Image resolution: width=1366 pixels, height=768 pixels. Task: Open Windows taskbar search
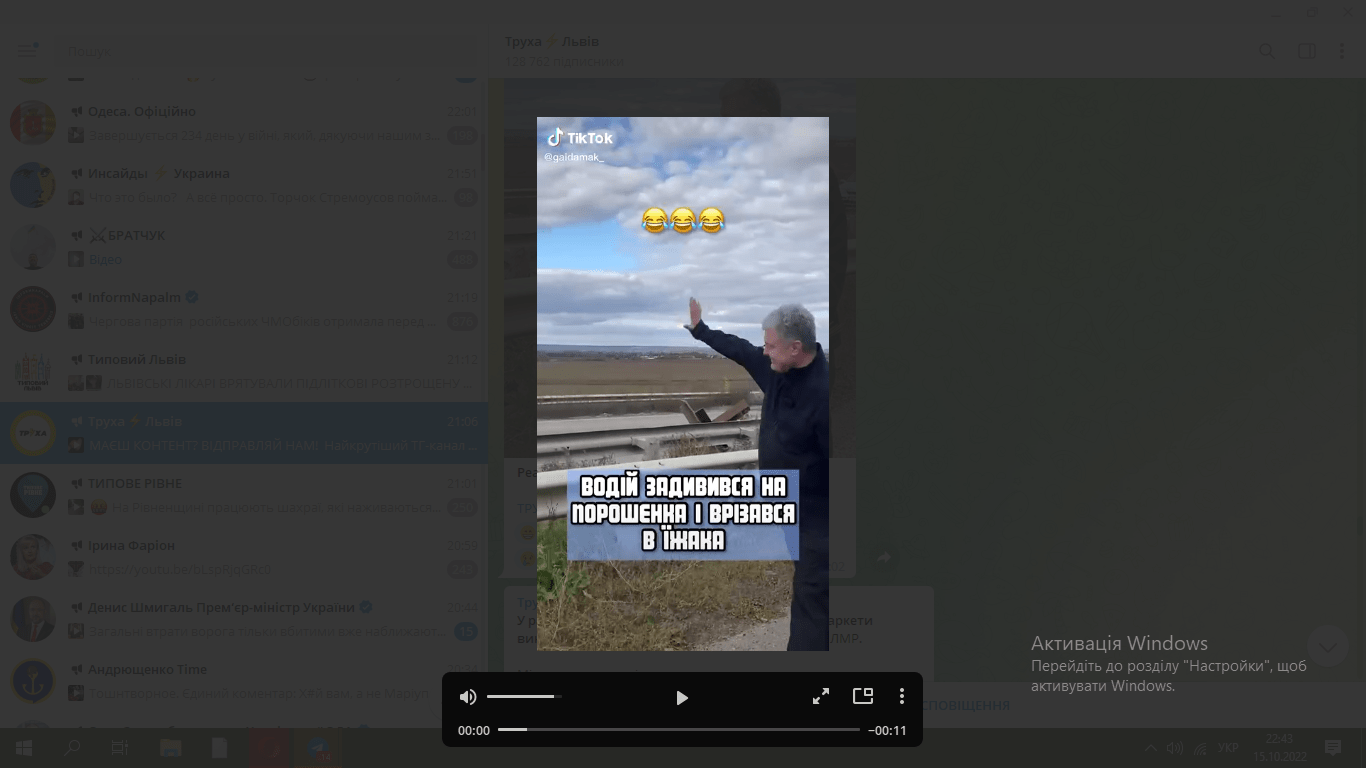click(x=72, y=748)
